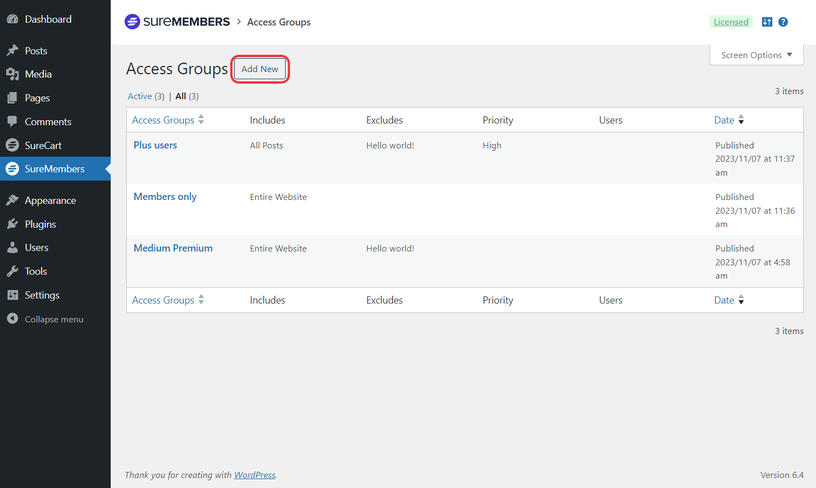Click Collapse menu label

54,319
